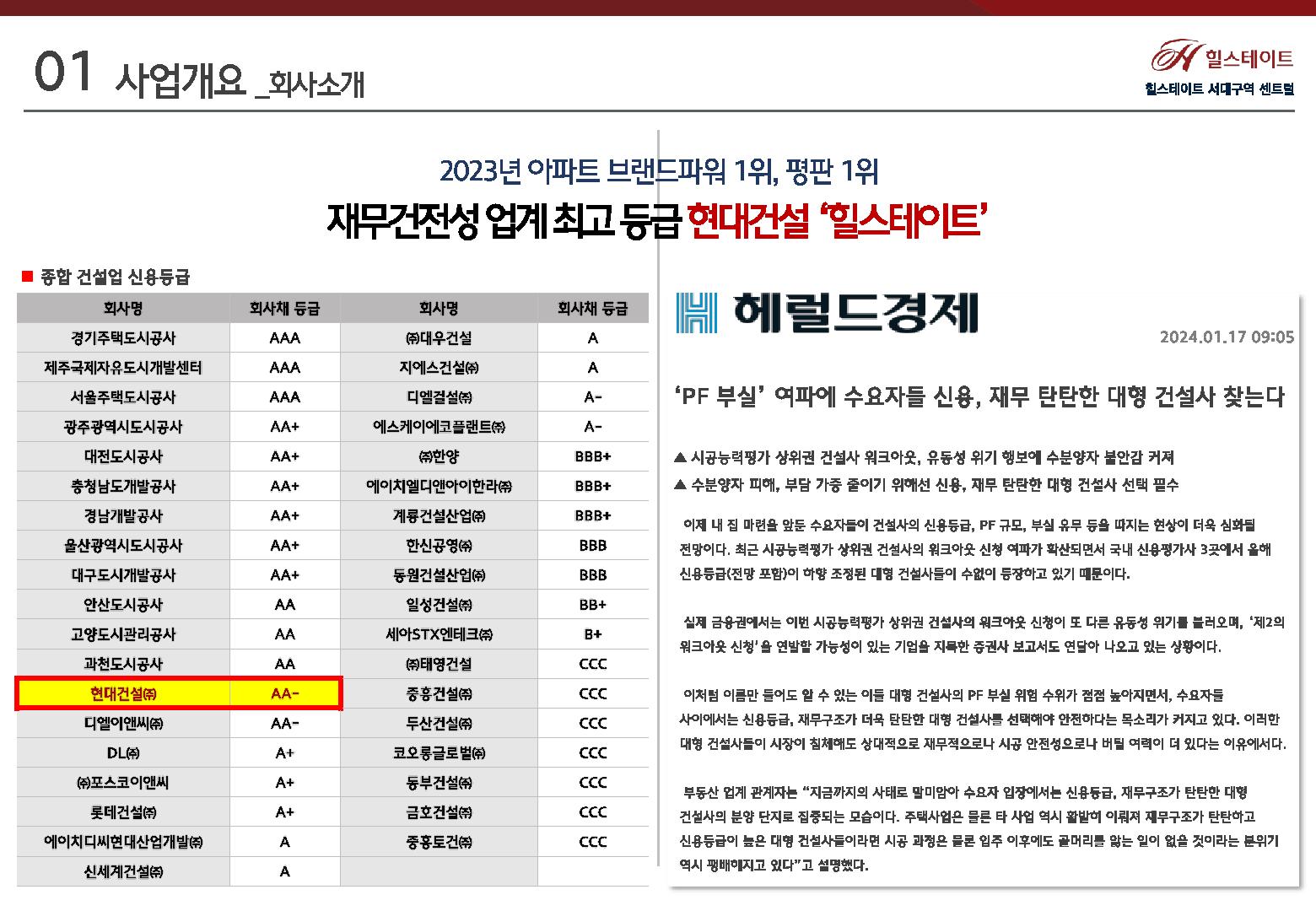This screenshot has width=1316, height=911.
Task: Click the 경남개발공사 cell
Action: click(x=123, y=515)
